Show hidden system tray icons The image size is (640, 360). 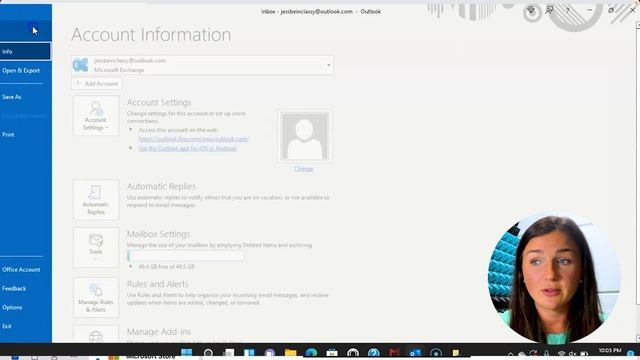coord(510,353)
